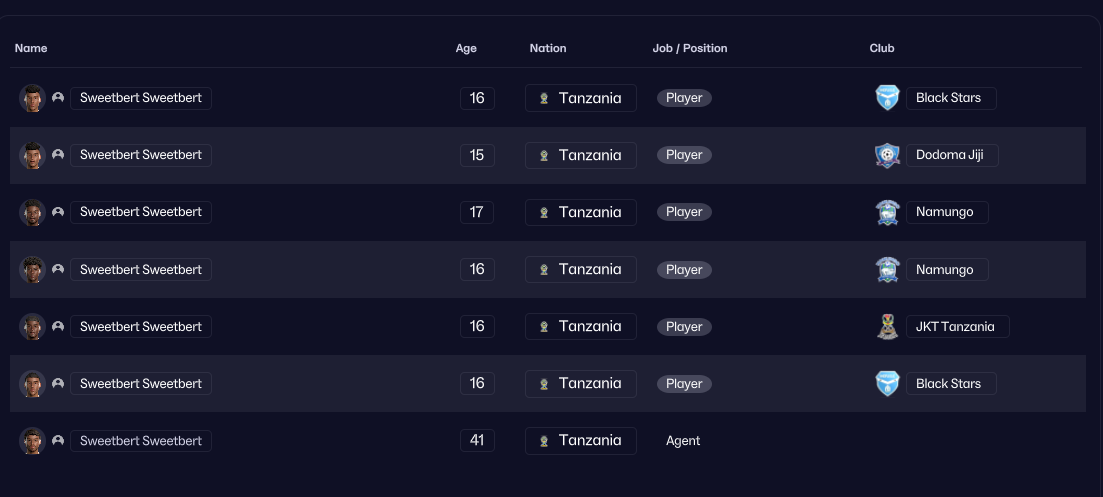
Task: Select Sweetbert Sweetbert name in Dodoma Jiji row
Action: [x=141, y=155]
